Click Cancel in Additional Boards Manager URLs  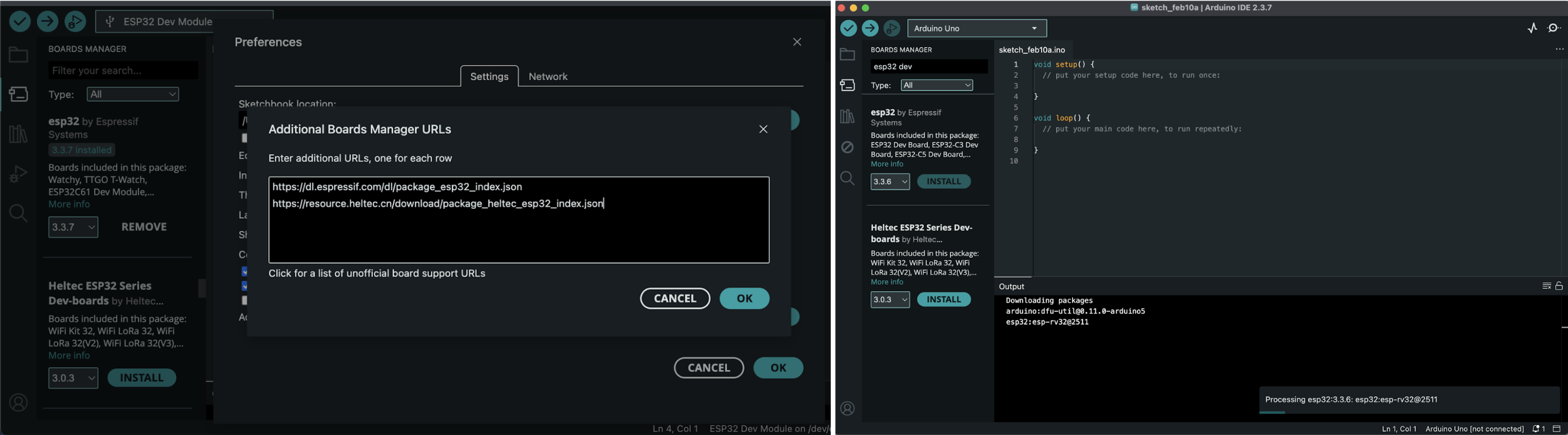click(675, 299)
